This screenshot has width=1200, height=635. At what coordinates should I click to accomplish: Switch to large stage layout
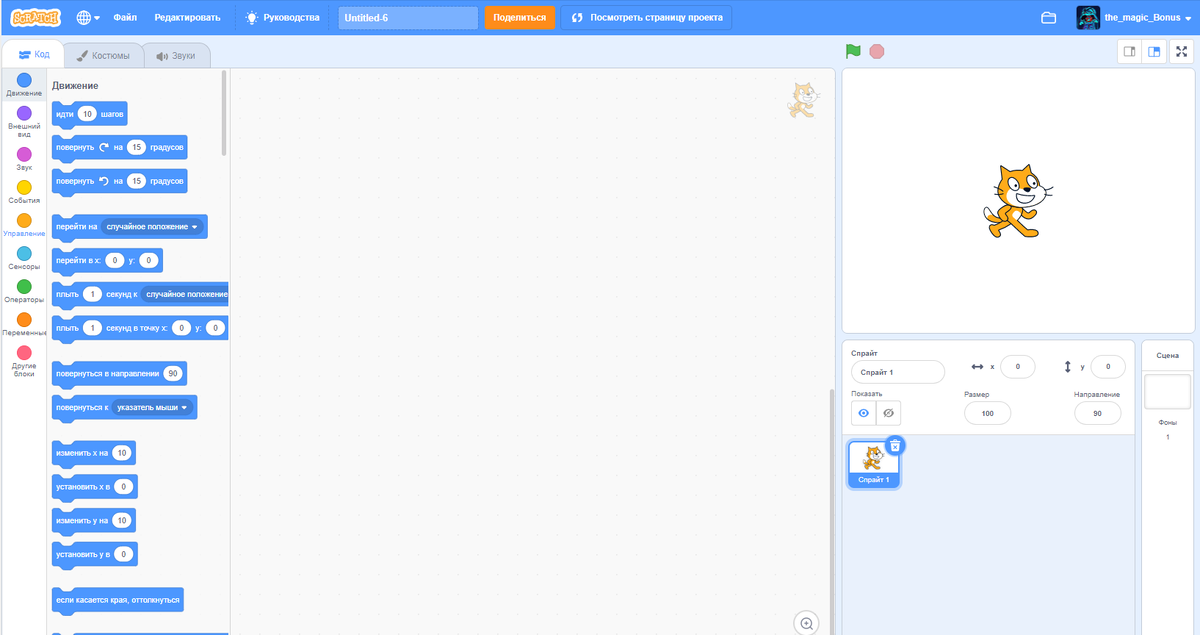[1154, 52]
